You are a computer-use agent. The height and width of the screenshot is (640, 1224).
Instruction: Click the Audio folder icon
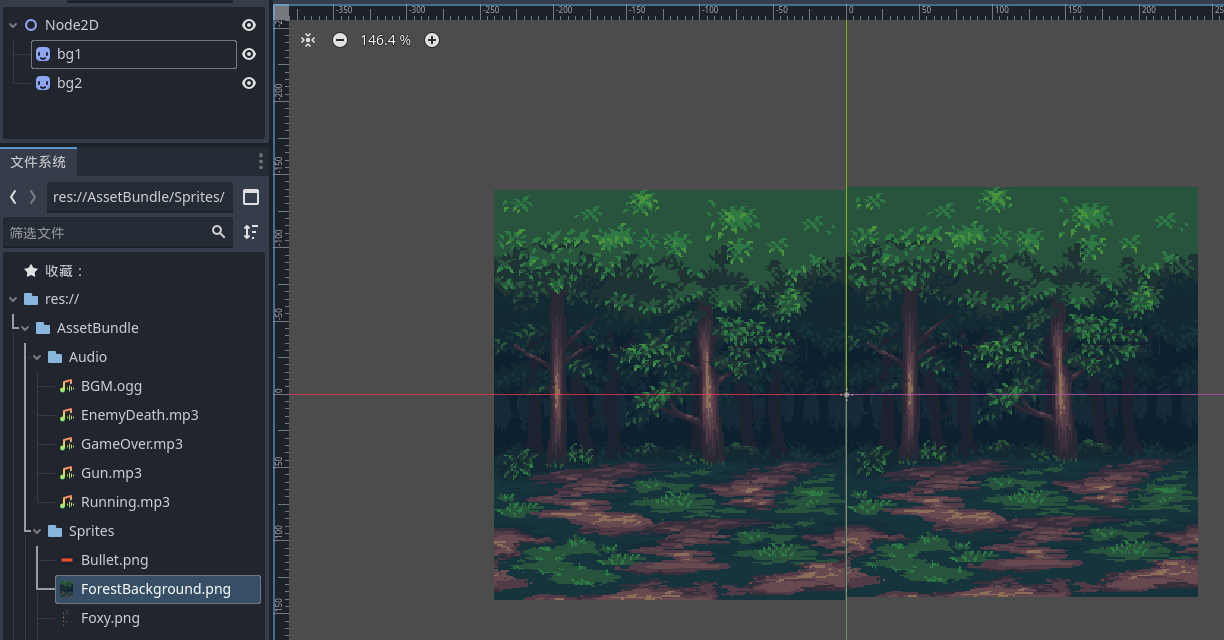(55, 357)
